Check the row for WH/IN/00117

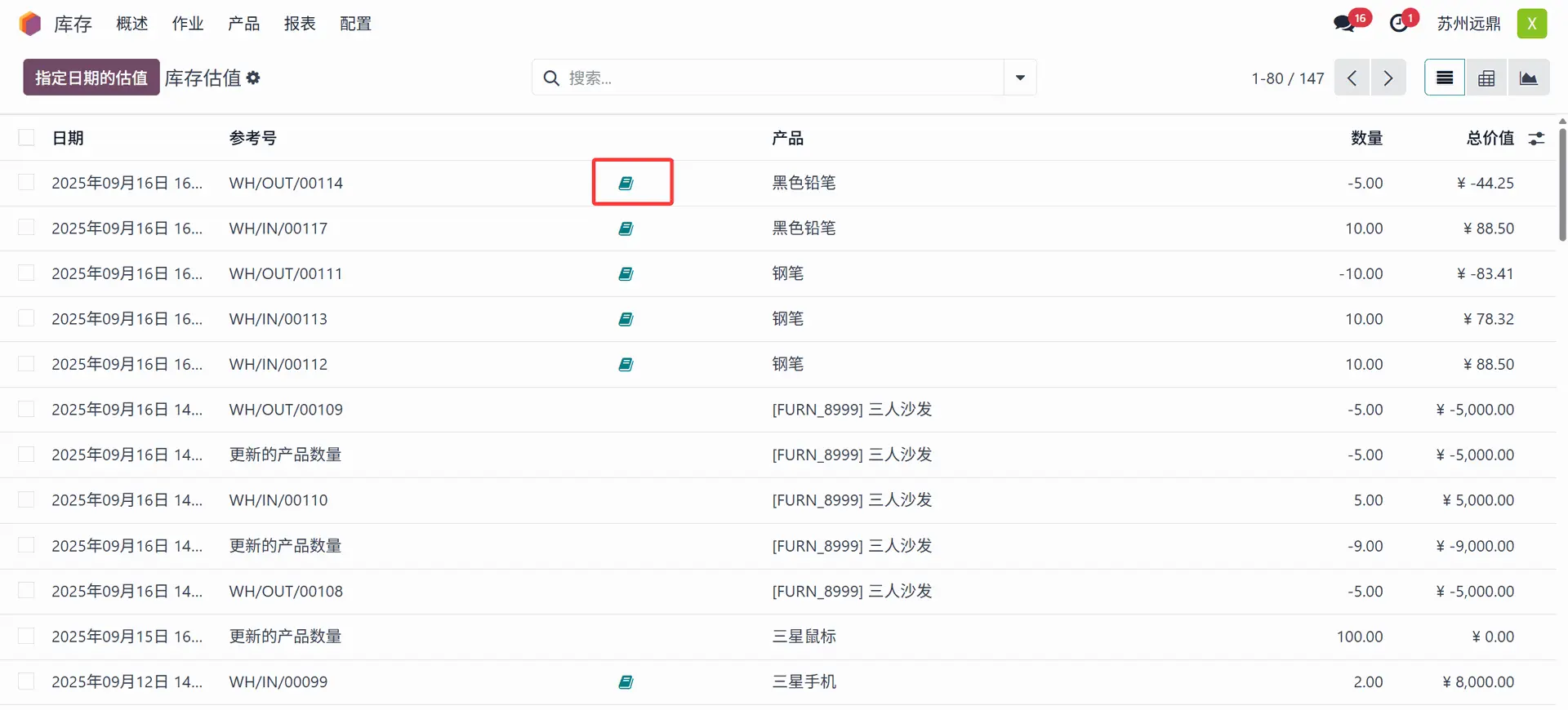click(27, 229)
